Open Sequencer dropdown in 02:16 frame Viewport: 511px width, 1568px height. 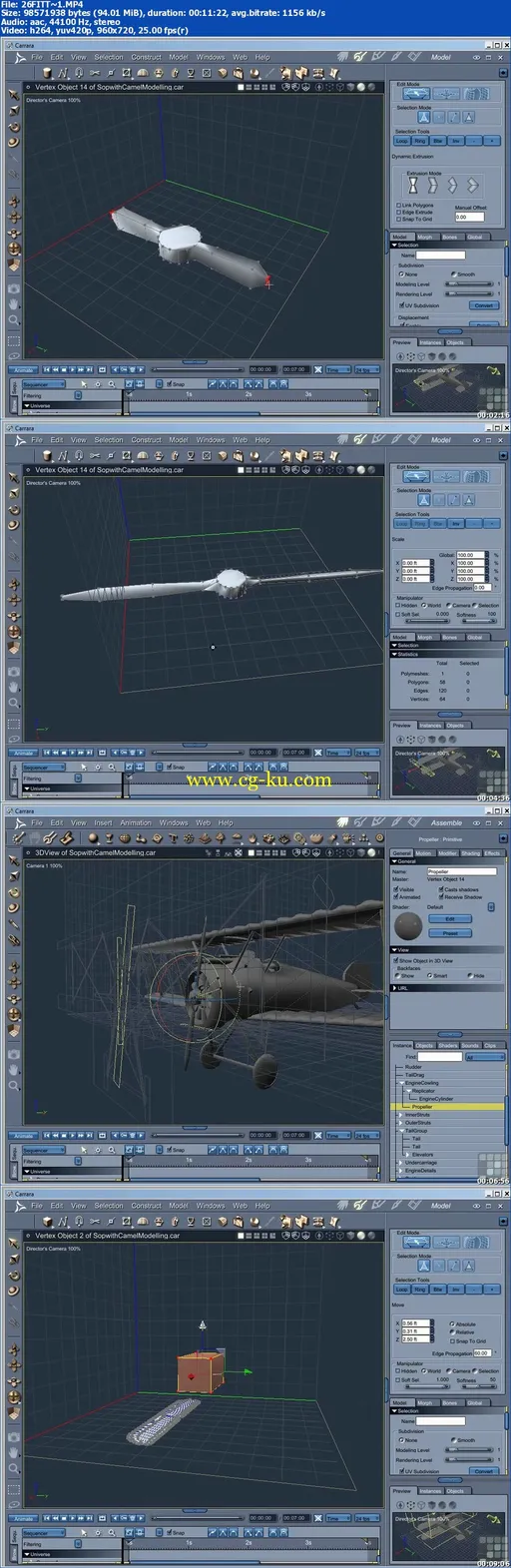pos(43,384)
